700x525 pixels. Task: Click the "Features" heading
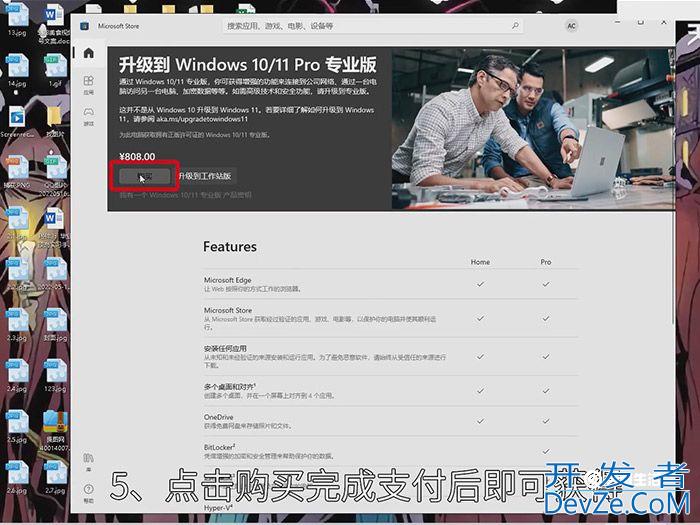click(x=230, y=247)
